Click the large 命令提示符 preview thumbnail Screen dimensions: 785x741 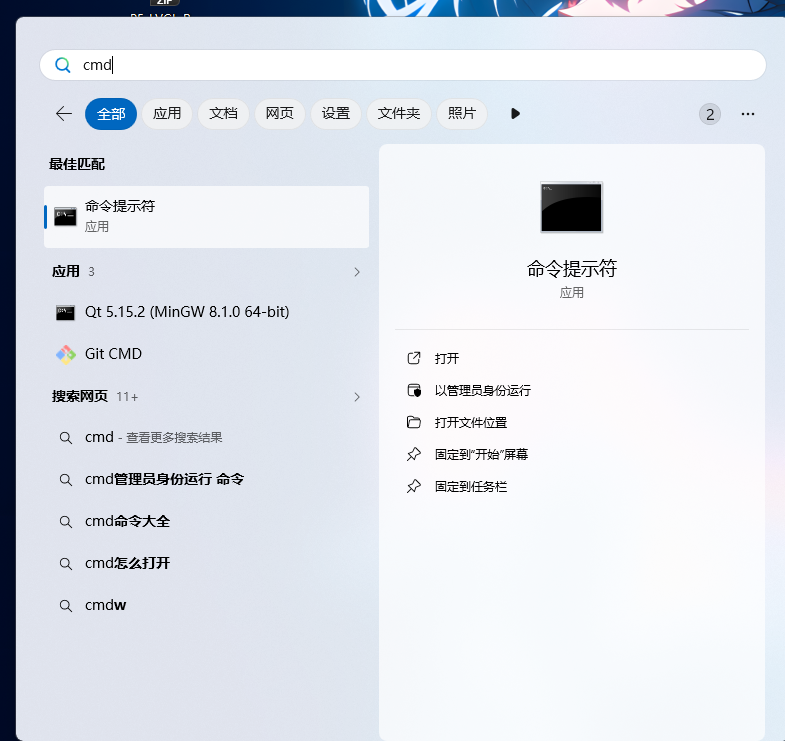click(571, 207)
